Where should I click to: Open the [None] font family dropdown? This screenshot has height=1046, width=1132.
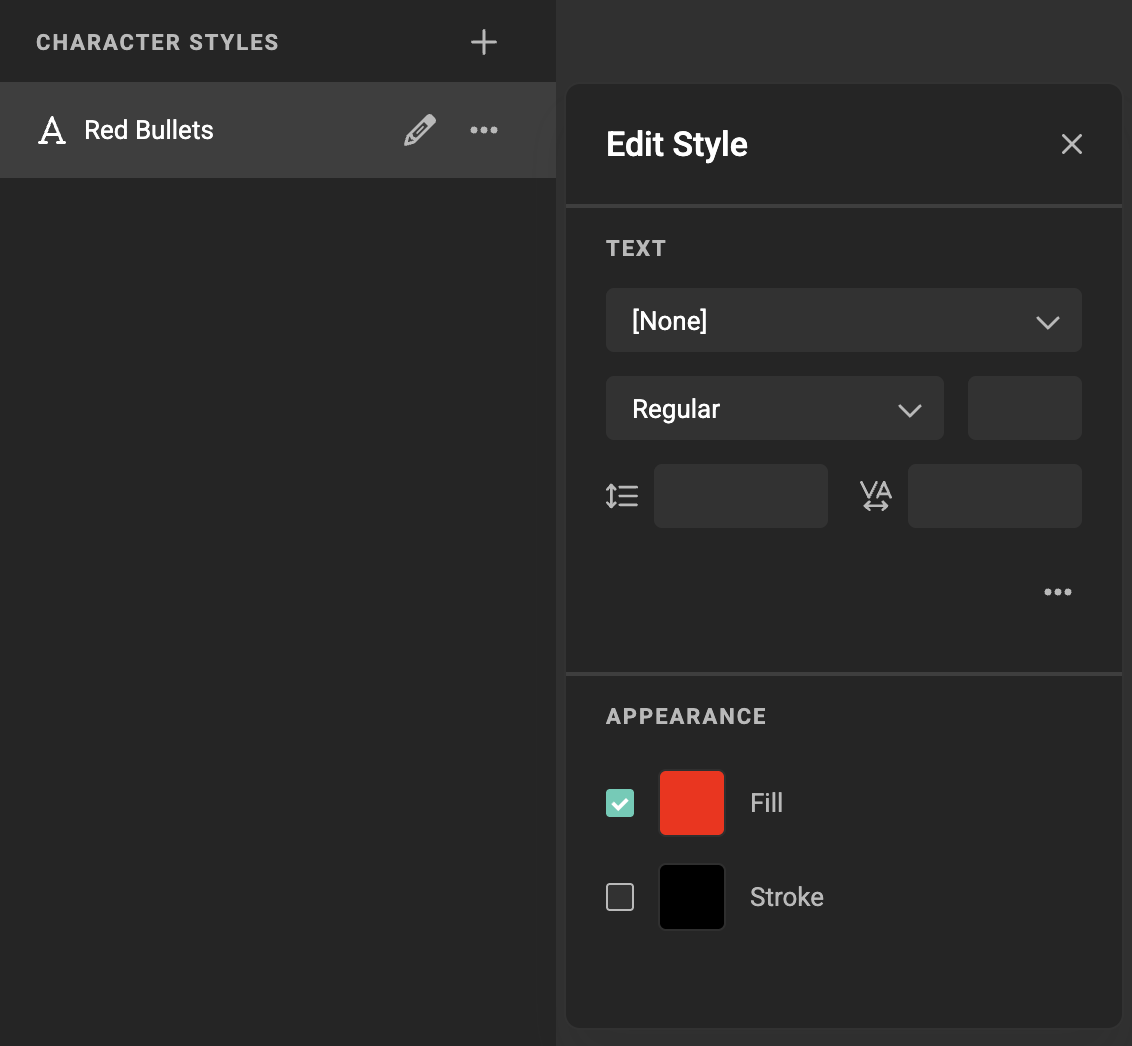point(844,320)
